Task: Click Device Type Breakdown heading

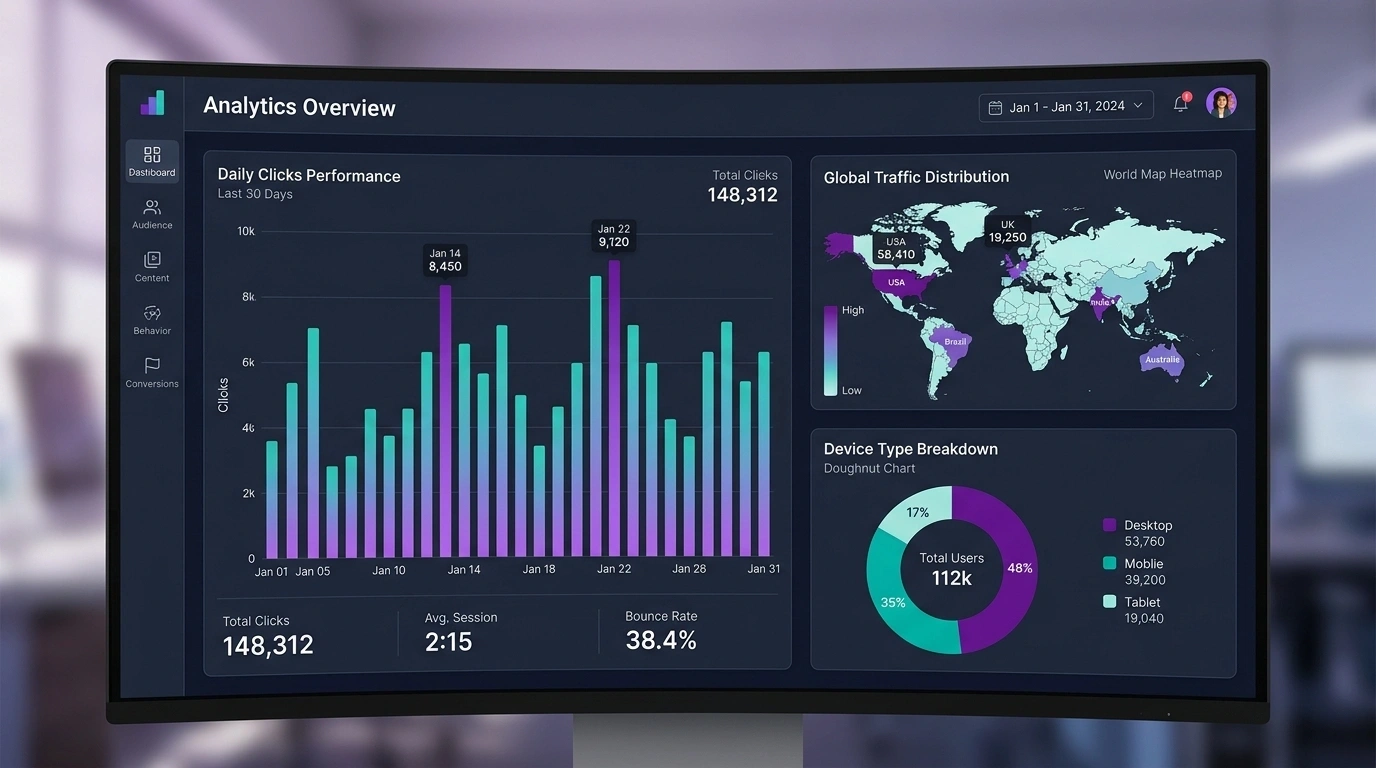Action: coord(910,449)
